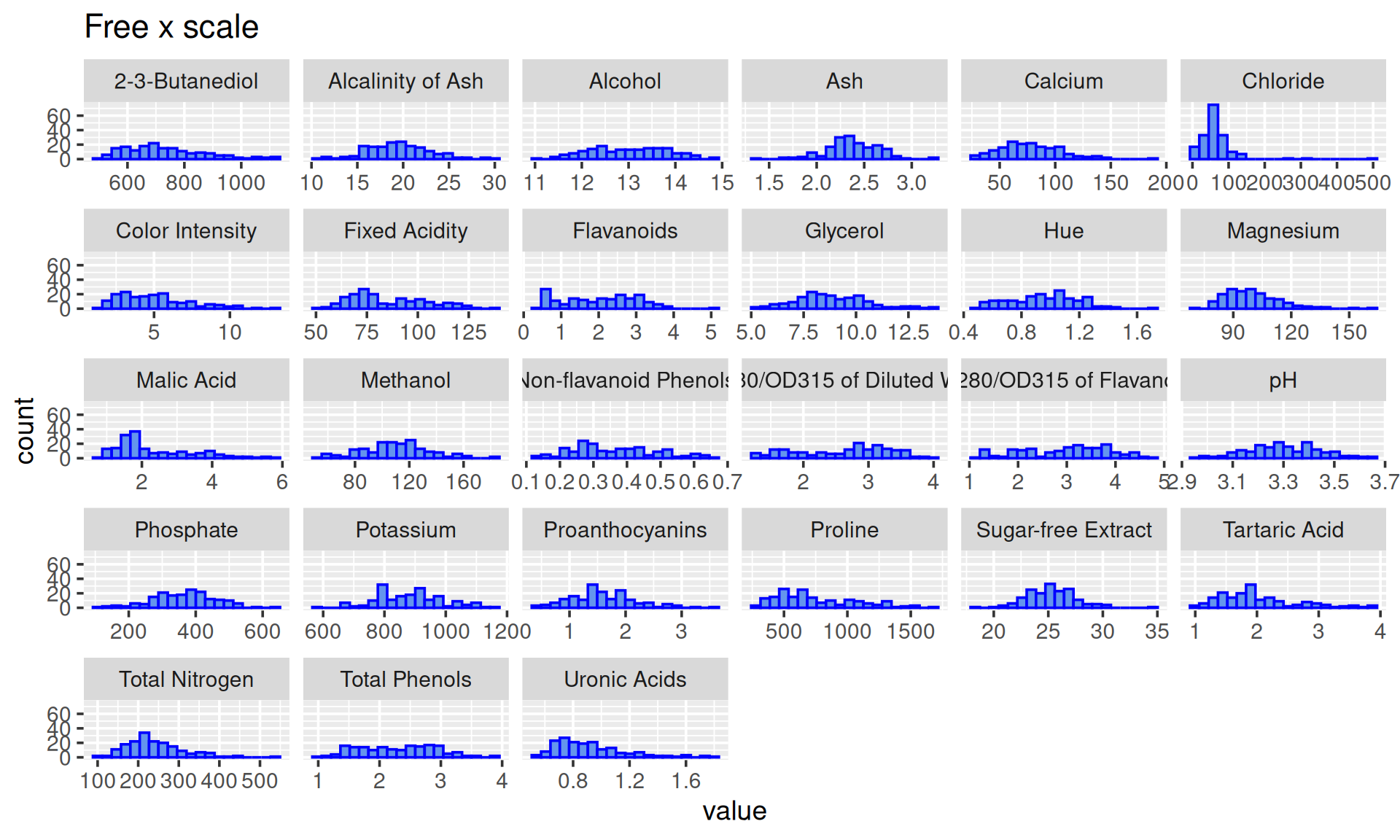Click the Non-flavanoid Phenols facet label
1400x840 pixels.
tap(625, 380)
